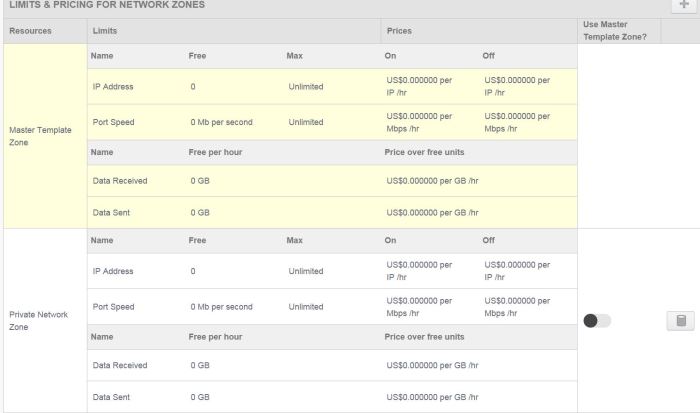Screen dimensions: 700x413
Task: Select Data Received row in Private Network Zone
Action: click(x=120, y=366)
